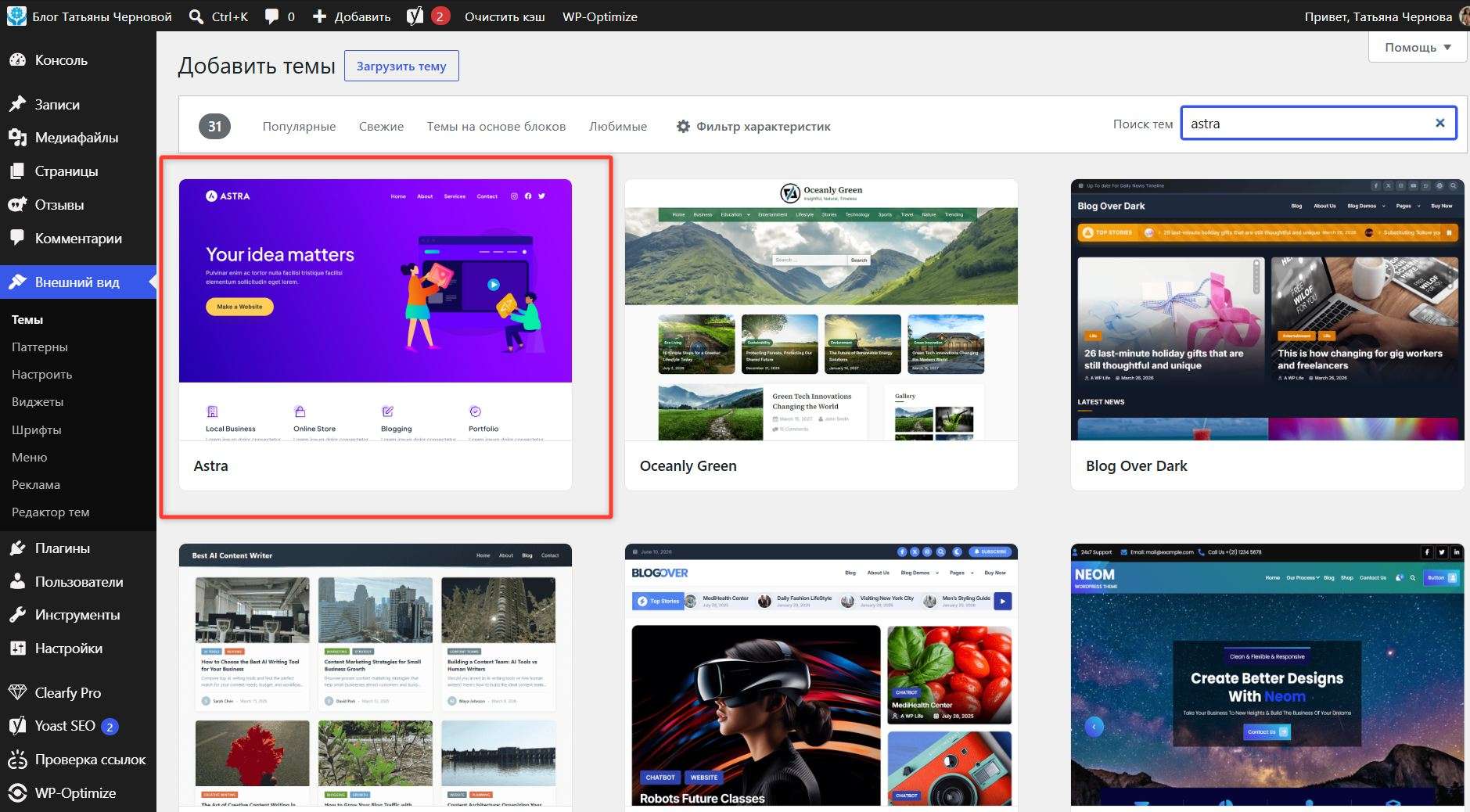Screen dimensions: 1470x812
Task: Go to Виджеты submenu item
Action: [38, 401]
